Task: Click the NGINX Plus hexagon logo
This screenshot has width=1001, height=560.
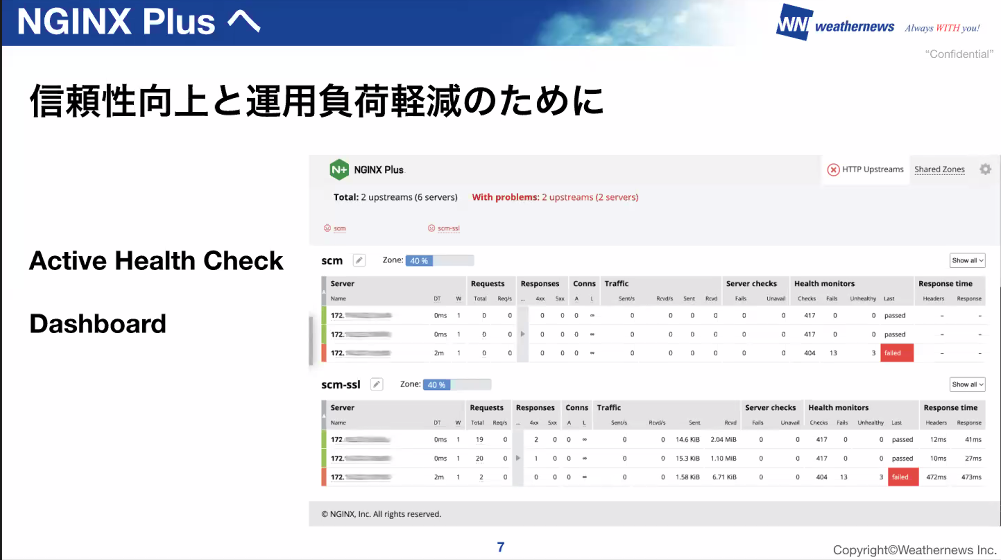Action: [x=339, y=170]
